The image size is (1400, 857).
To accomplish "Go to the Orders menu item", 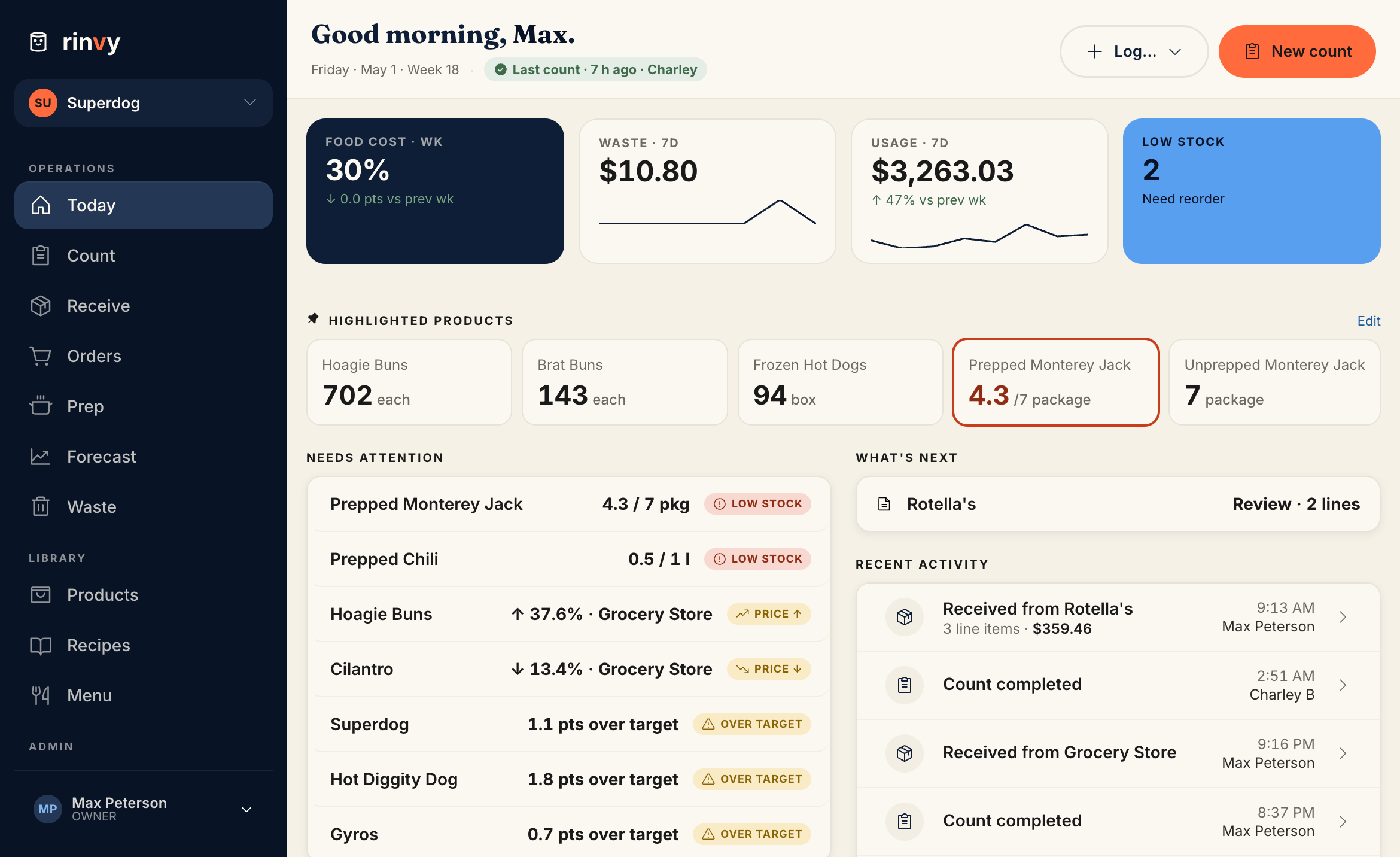I will [x=144, y=356].
